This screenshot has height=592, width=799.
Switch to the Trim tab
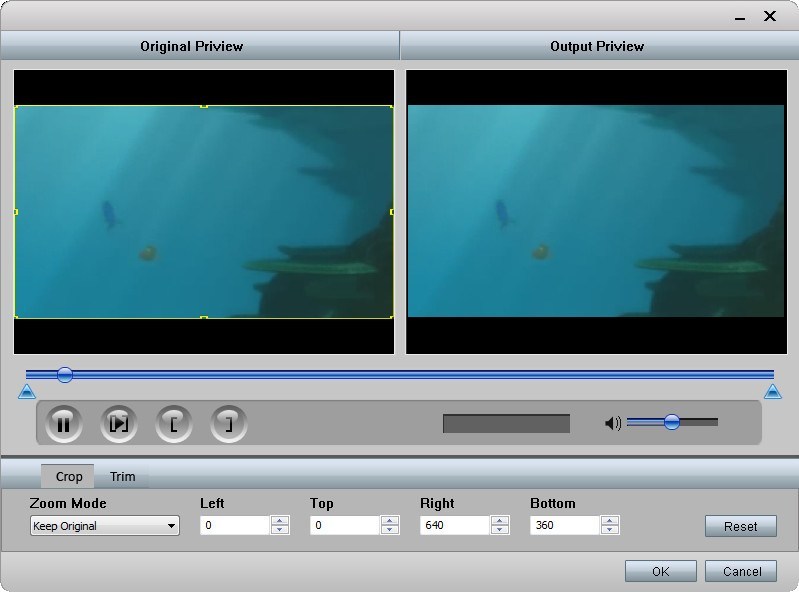tap(122, 476)
